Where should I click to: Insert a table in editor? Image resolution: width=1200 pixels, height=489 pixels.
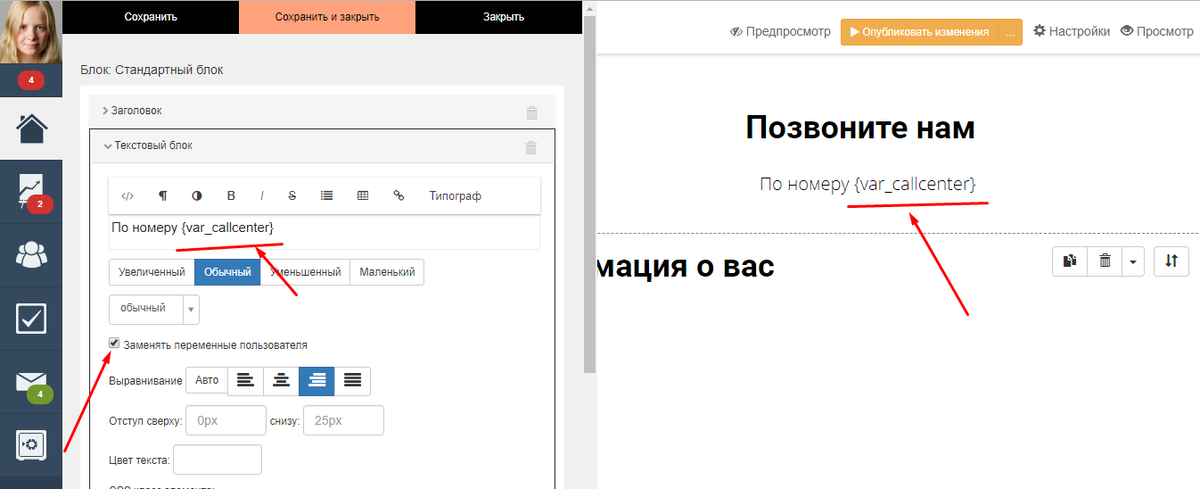pos(362,196)
